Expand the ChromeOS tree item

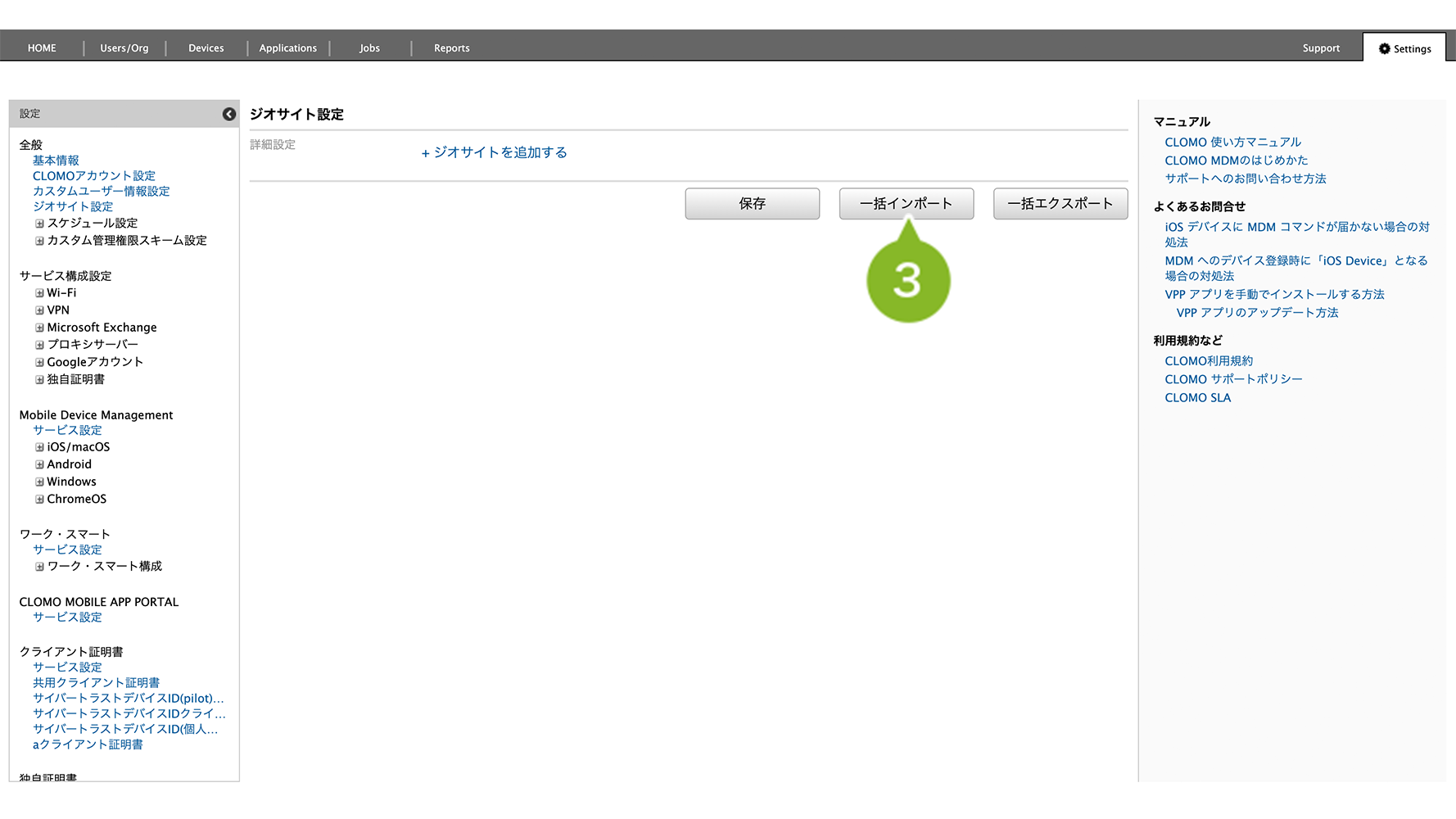click(39, 500)
